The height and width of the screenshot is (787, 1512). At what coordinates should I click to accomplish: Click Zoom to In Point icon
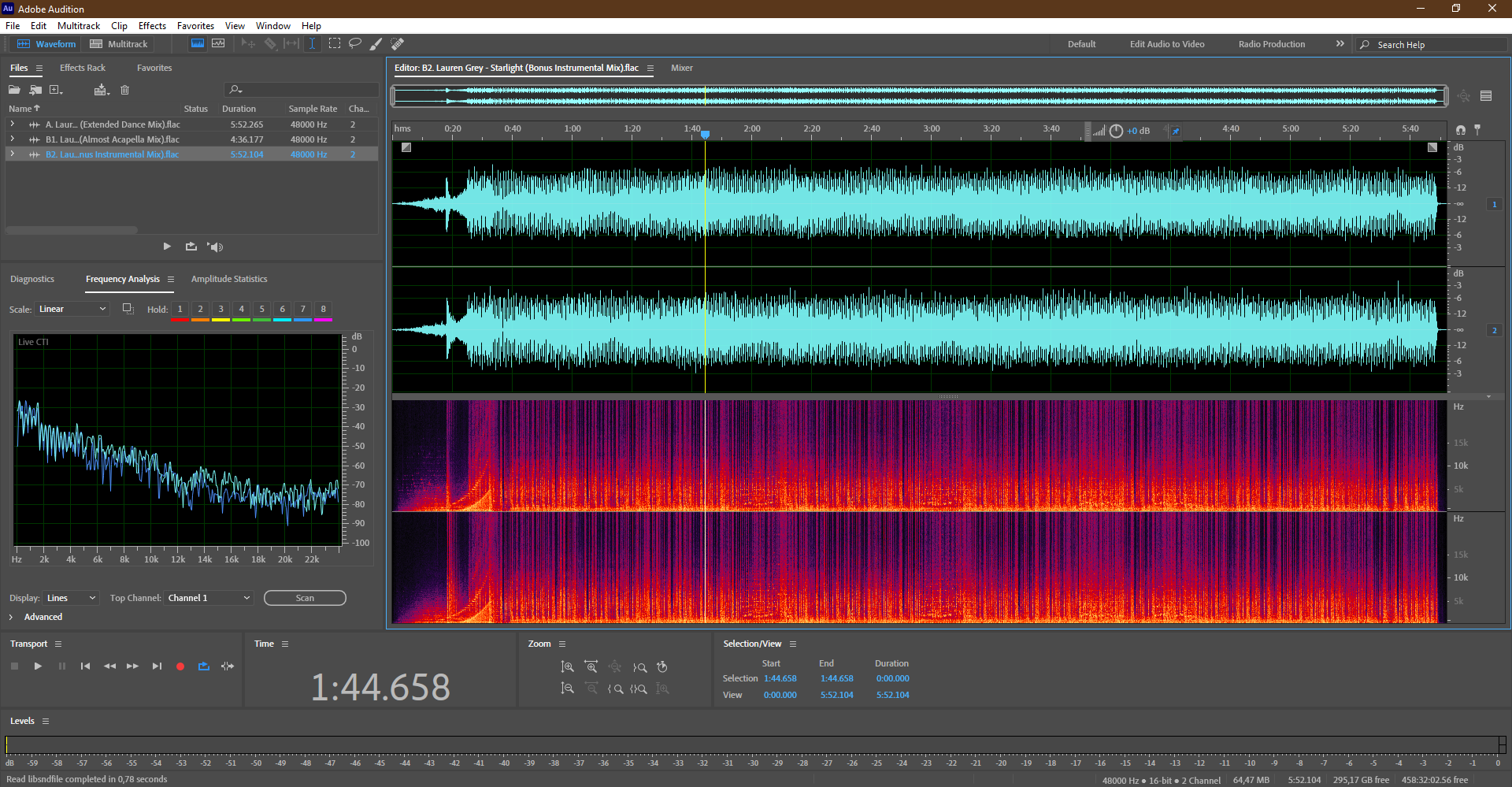tap(615, 689)
